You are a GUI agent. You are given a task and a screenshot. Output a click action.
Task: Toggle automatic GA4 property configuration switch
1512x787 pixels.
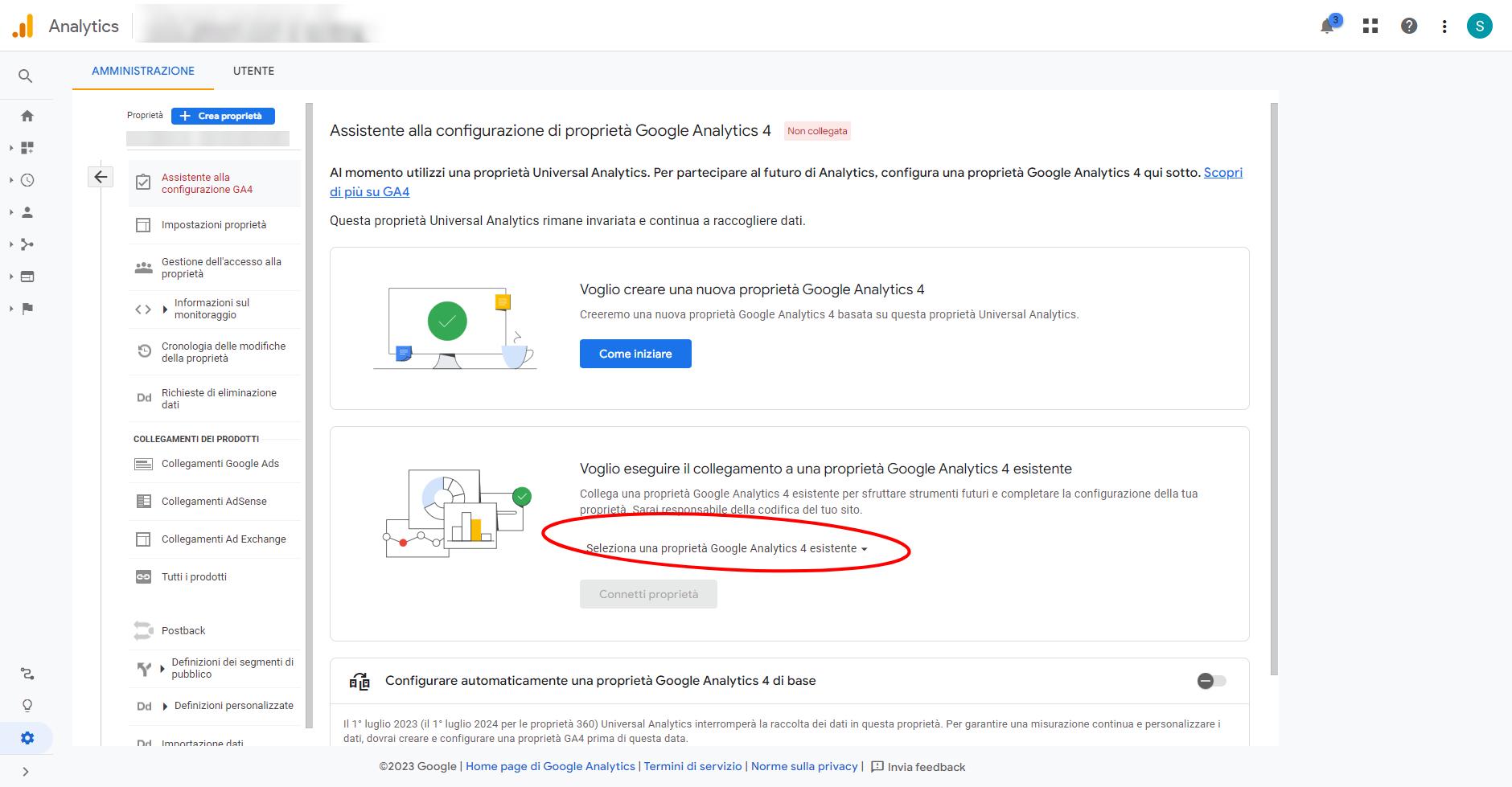coord(1211,681)
